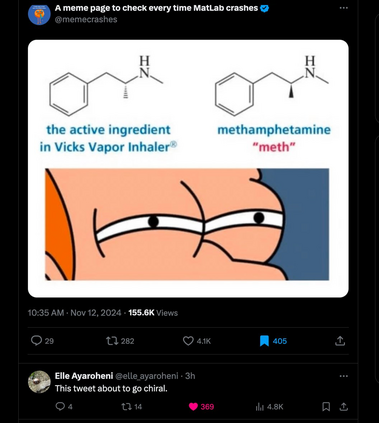
Task: Like the main tweet with 4.1K likes
Action: pos(188,341)
